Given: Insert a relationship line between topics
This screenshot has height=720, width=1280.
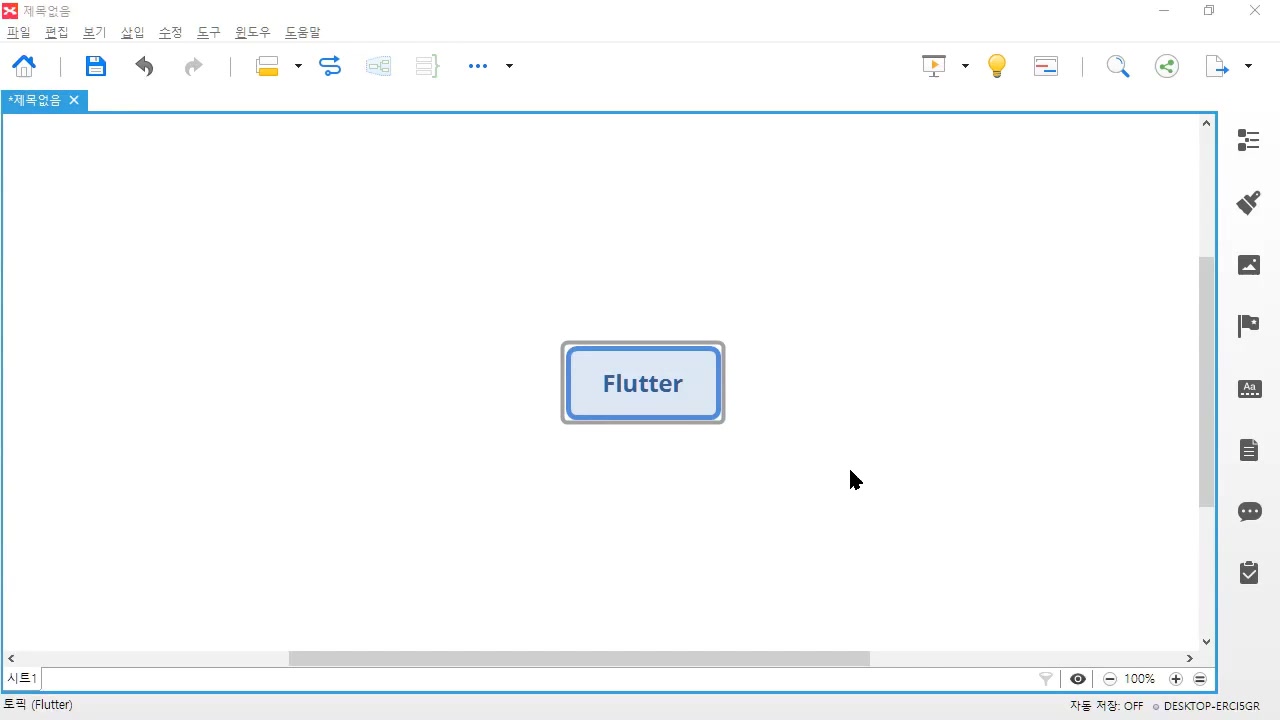Looking at the screenshot, I should tap(330, 66).
